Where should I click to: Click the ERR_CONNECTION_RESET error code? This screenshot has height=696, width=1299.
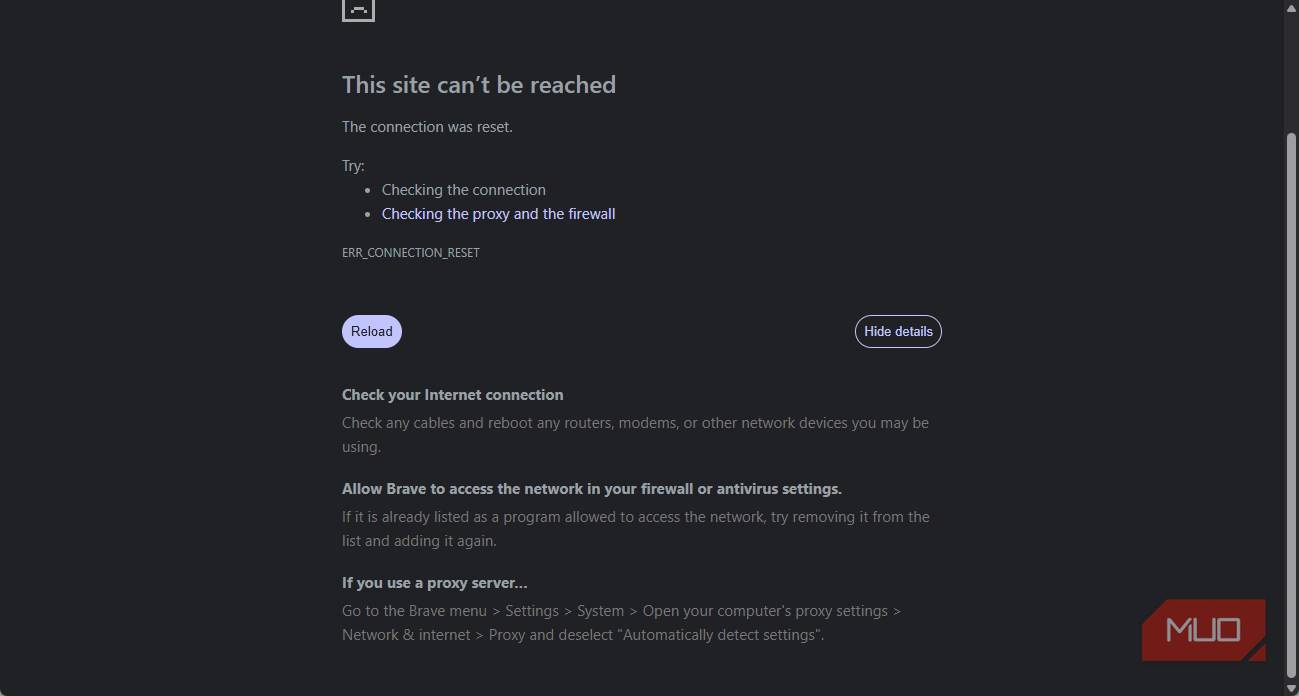(x=411, y=253)
